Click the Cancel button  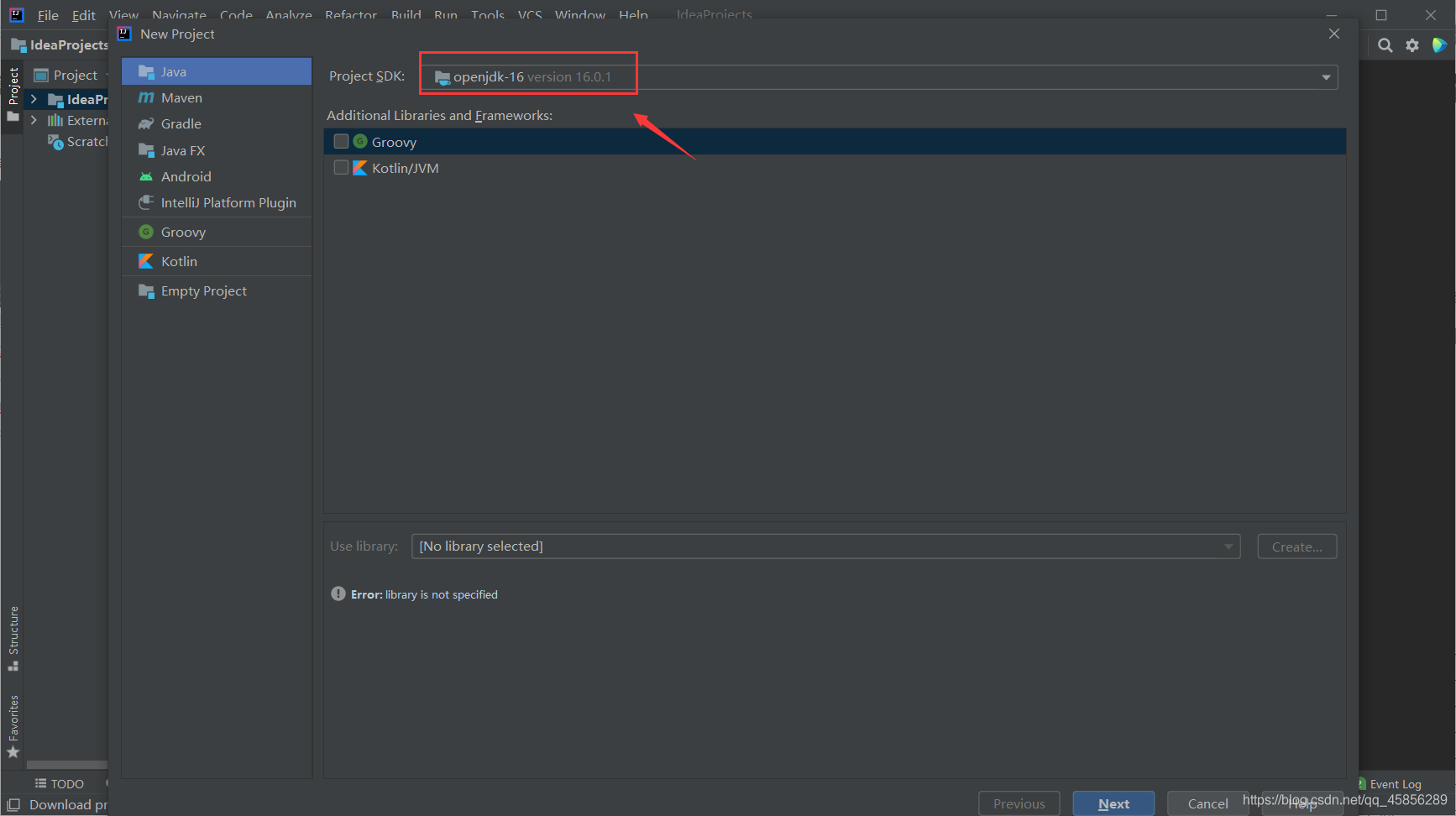coord(1207,803)
